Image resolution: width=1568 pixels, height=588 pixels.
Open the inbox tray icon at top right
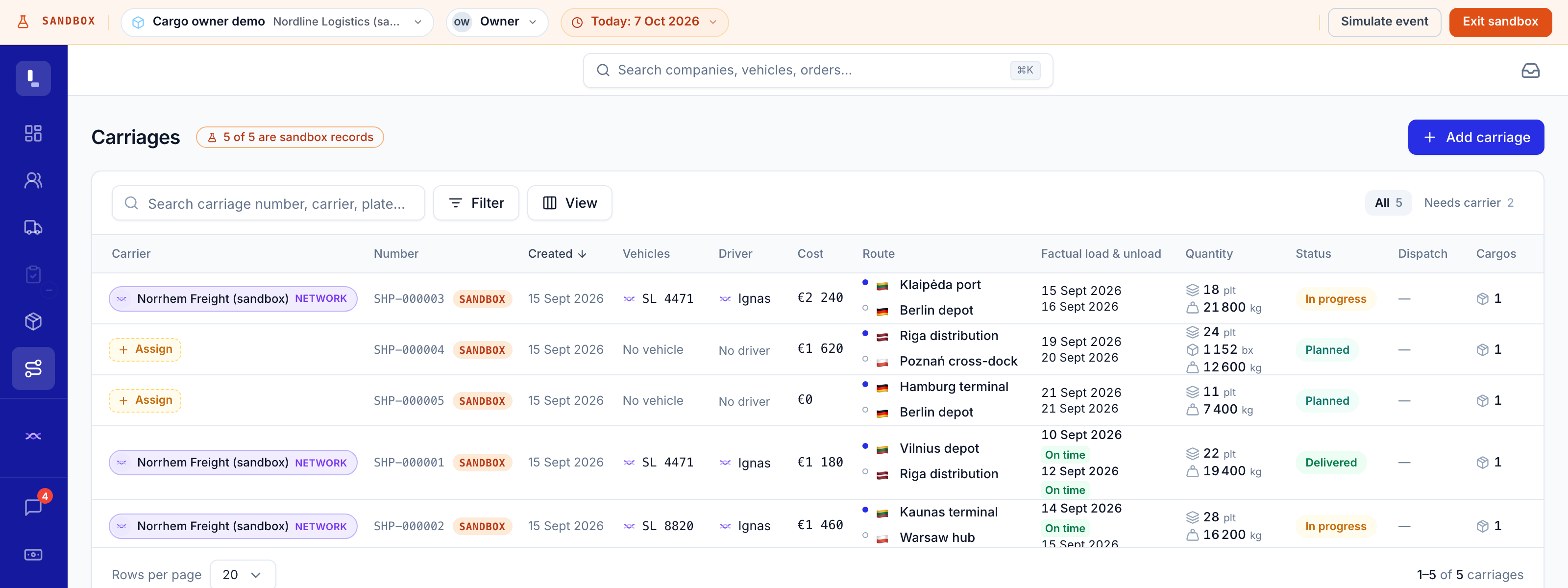click(x=1530, y=71)
